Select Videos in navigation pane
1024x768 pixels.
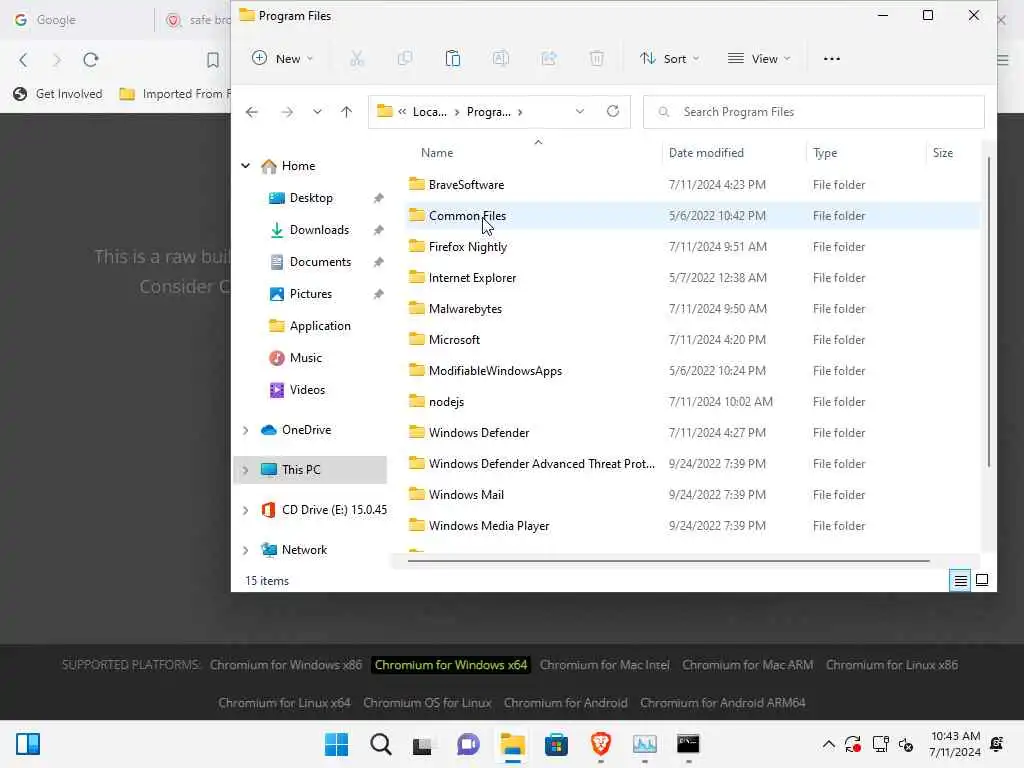[x=307, y=390]
